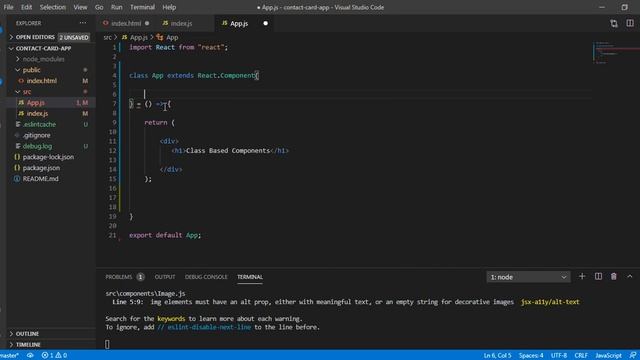Expand the Outline section

[27, 333]
